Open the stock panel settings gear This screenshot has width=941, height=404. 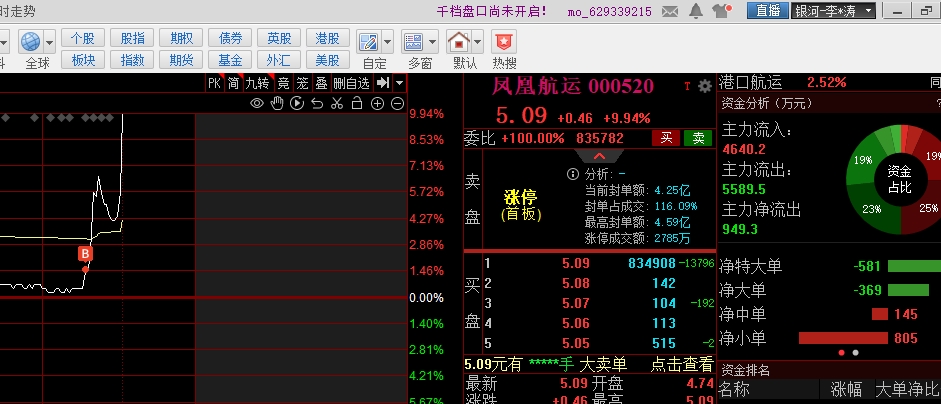[705, 86]
